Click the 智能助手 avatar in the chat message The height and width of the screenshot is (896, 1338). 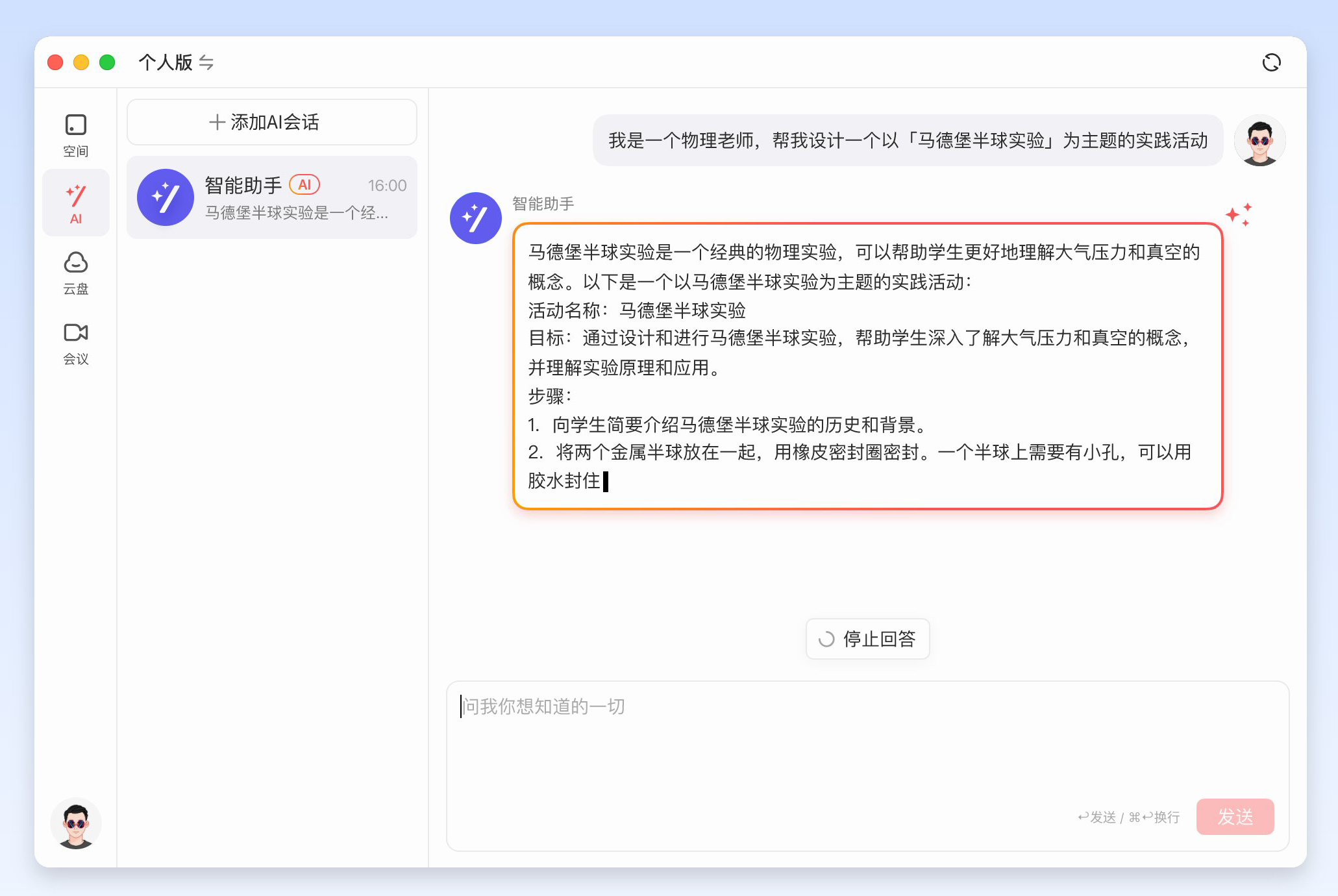(475, 218)
